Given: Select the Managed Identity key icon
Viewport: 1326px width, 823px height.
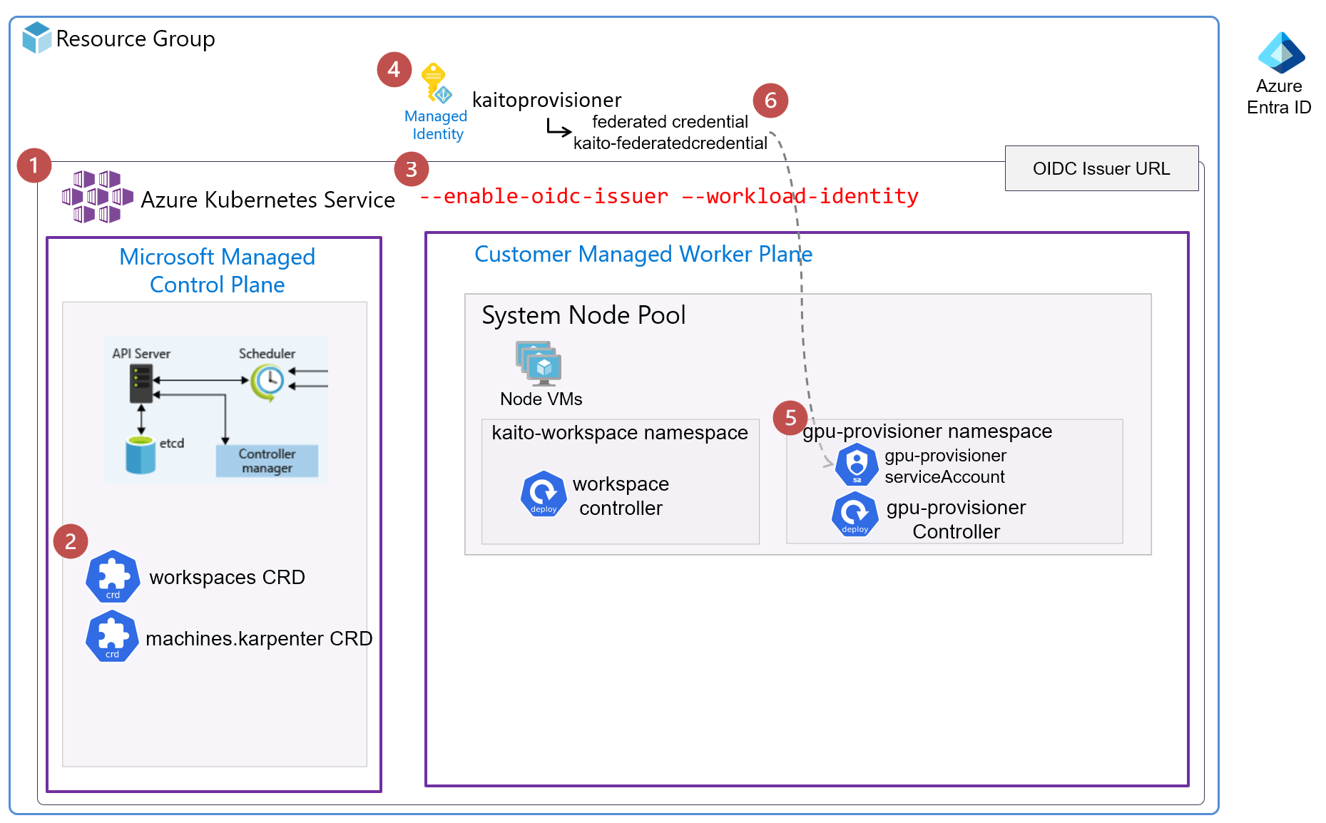Looking at the screenshot, I should (x=435, y=83).
